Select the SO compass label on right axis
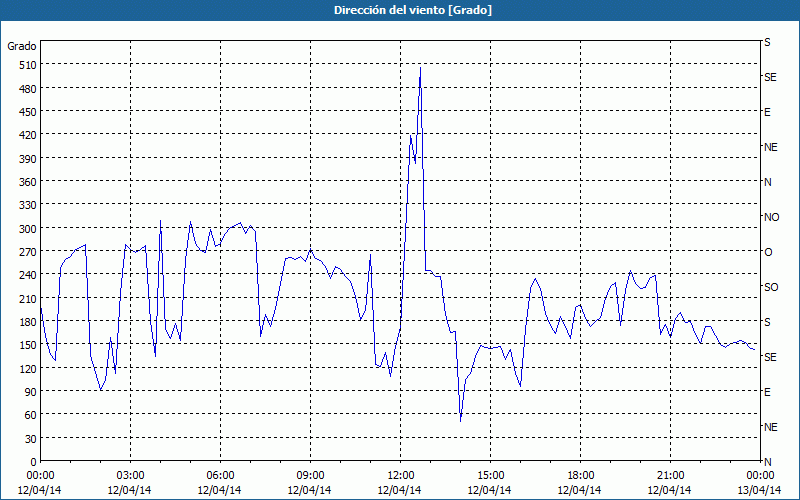Screen dimensions: 800x500 pos(771,287)
